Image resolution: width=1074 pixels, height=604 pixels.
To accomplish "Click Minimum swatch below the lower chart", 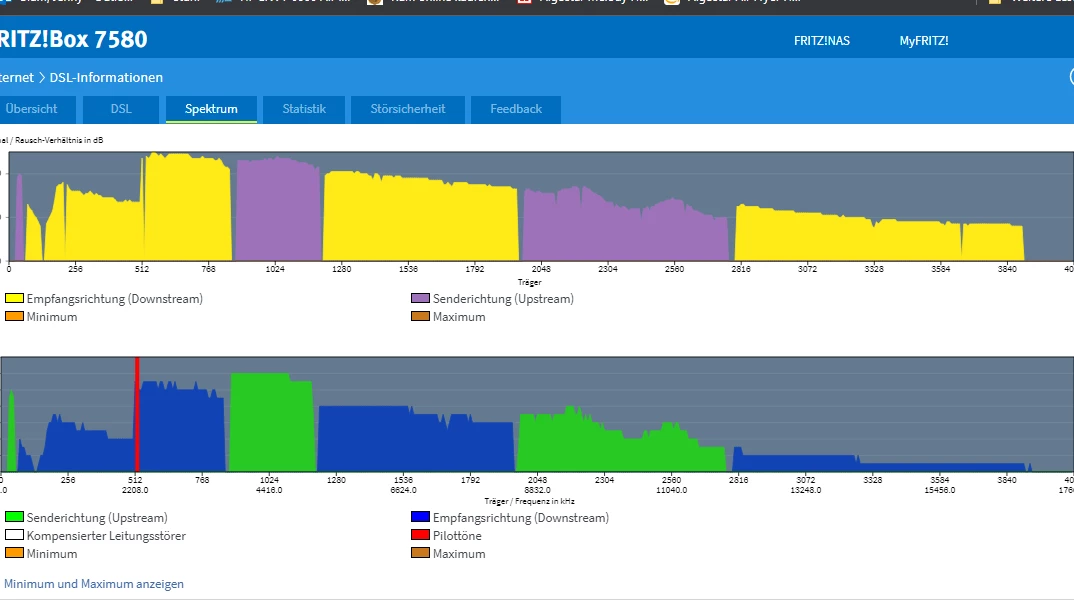I will [x=14, y=553].
